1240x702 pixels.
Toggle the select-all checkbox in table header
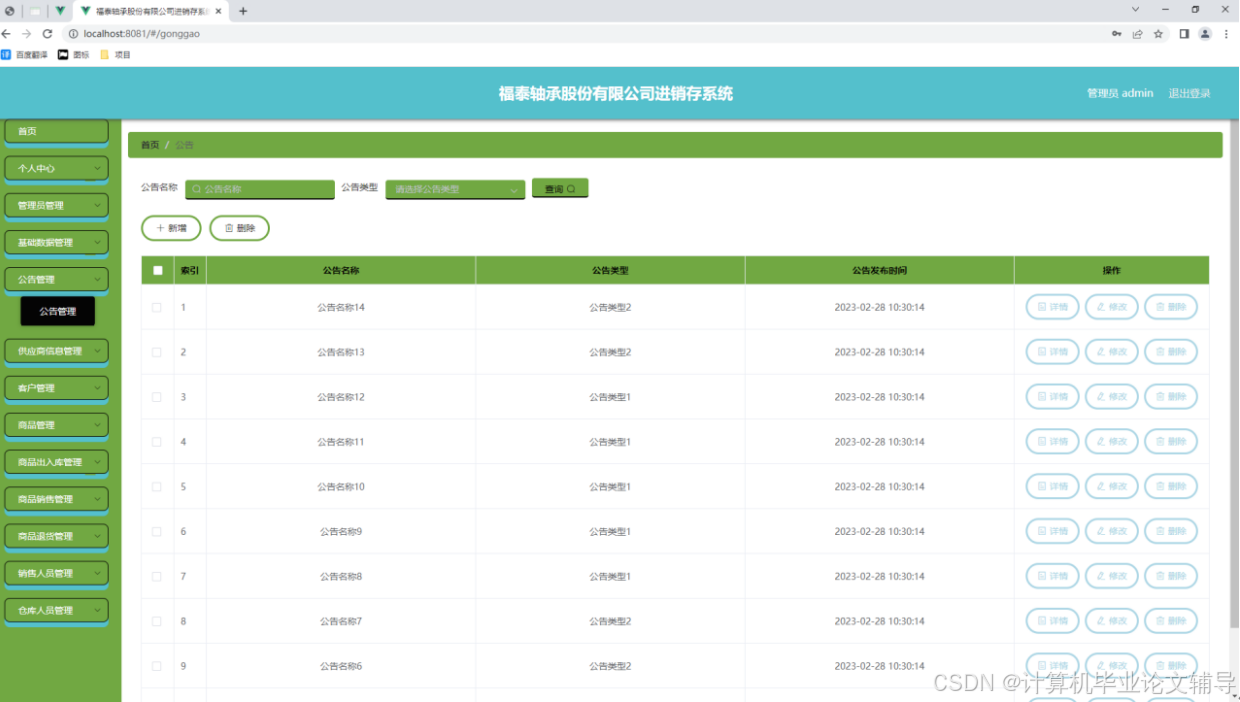point(157,270)
